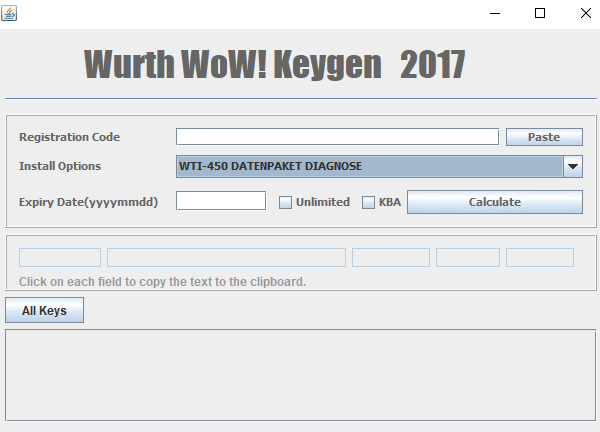Click the first output key field

coord(60,258)
